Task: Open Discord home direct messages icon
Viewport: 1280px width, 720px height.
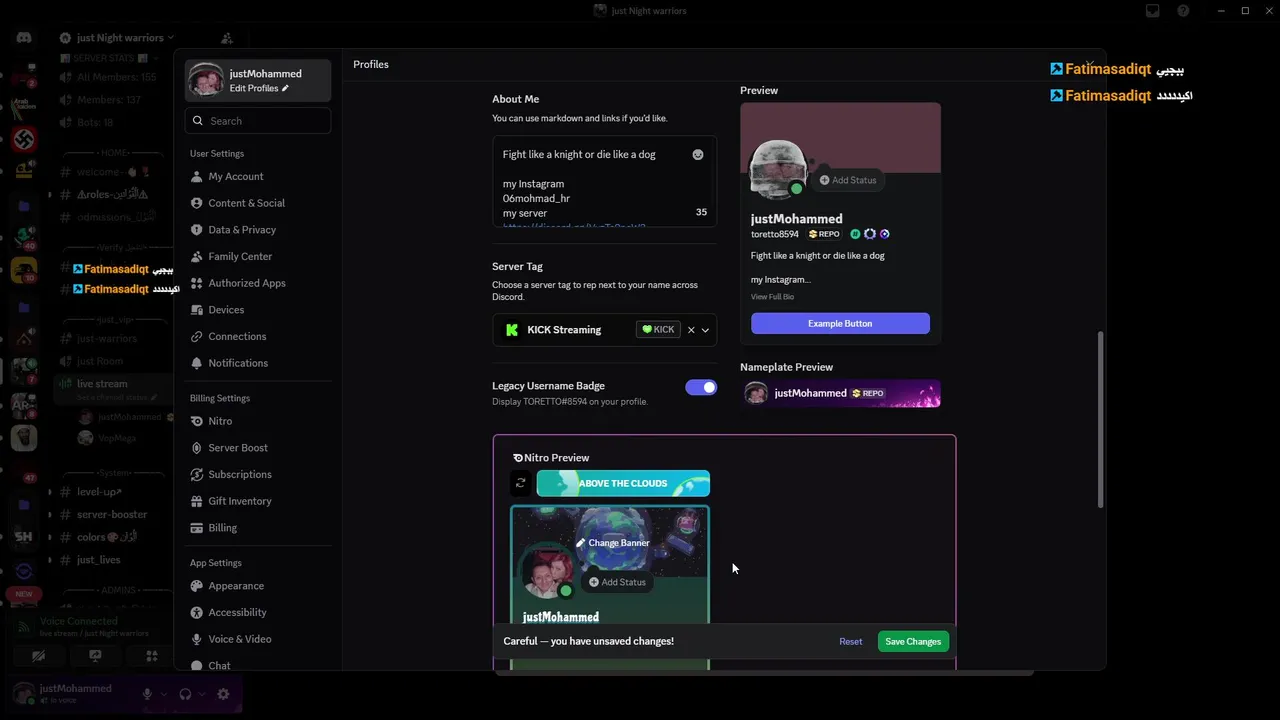Action: pyautogui.click(x=24, y=38)
